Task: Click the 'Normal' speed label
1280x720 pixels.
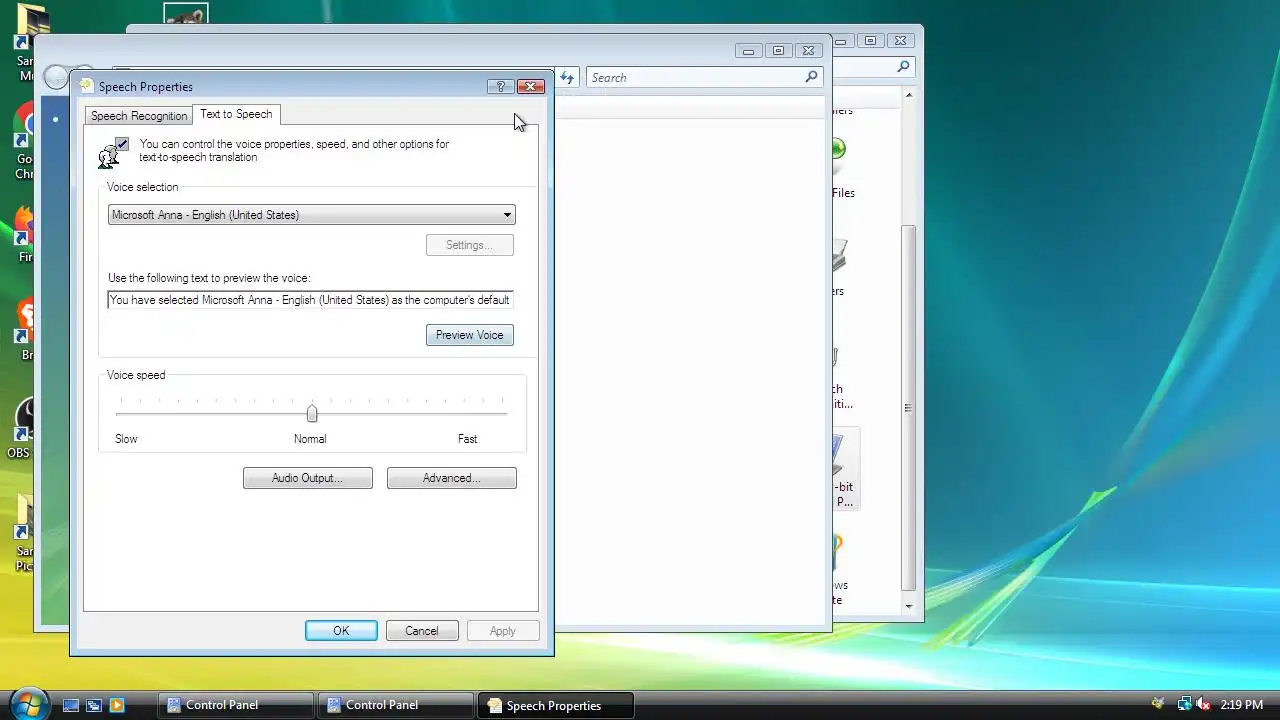Action: coord(310,439)
